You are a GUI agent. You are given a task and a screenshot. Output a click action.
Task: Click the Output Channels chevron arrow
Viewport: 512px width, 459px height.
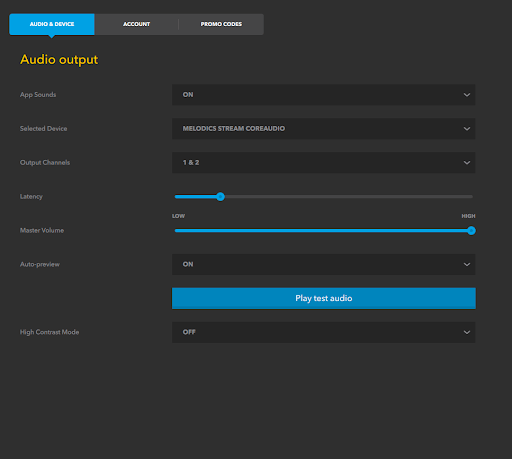pos(467,163)
